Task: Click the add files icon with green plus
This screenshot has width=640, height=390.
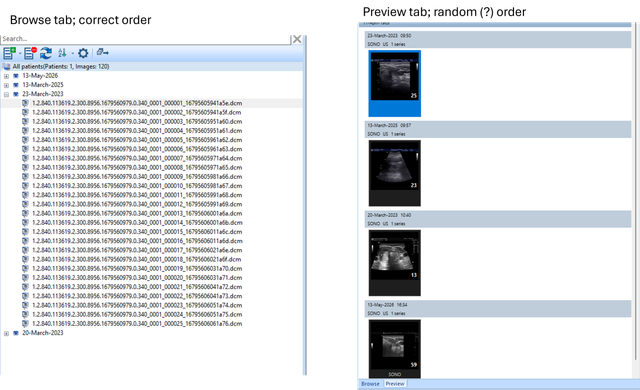Action: (x=9, y=53)
